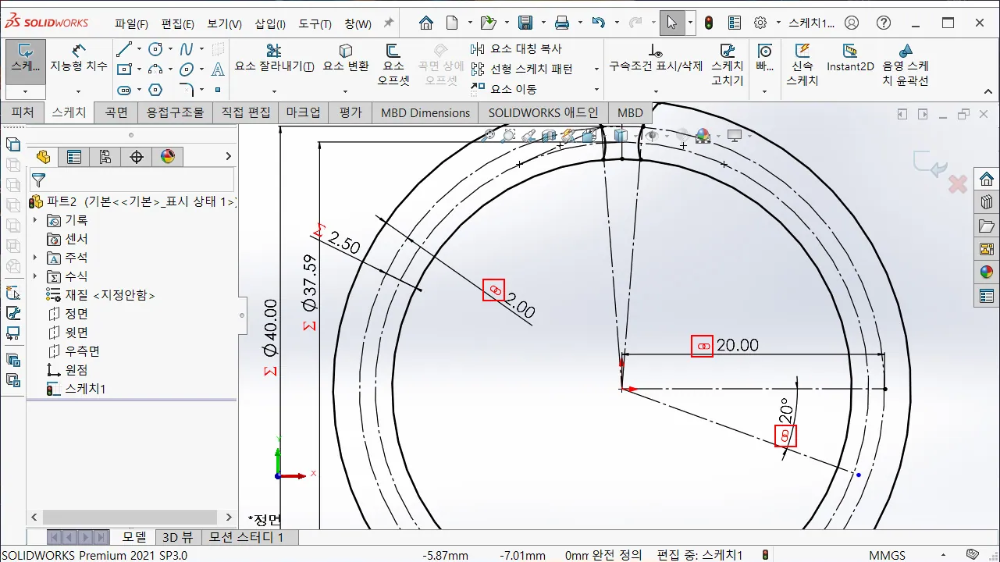Select the sketch Text (A) tool

(218, 69)
